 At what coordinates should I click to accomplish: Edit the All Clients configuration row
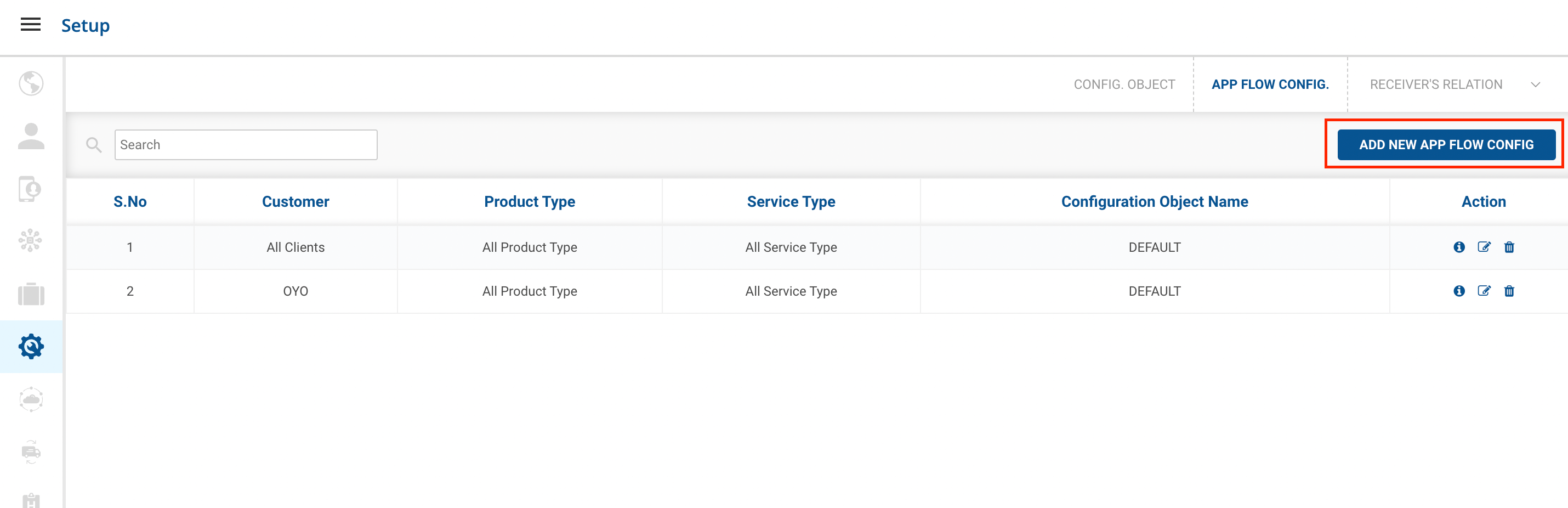(1484, 247)
